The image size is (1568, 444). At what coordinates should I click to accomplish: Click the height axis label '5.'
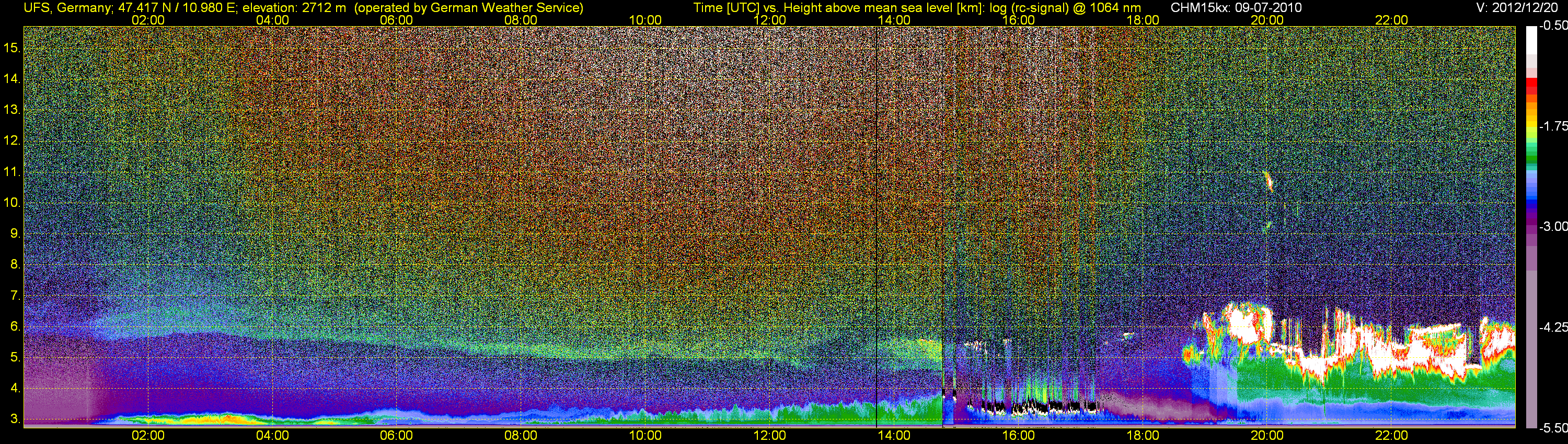(15, 358)
